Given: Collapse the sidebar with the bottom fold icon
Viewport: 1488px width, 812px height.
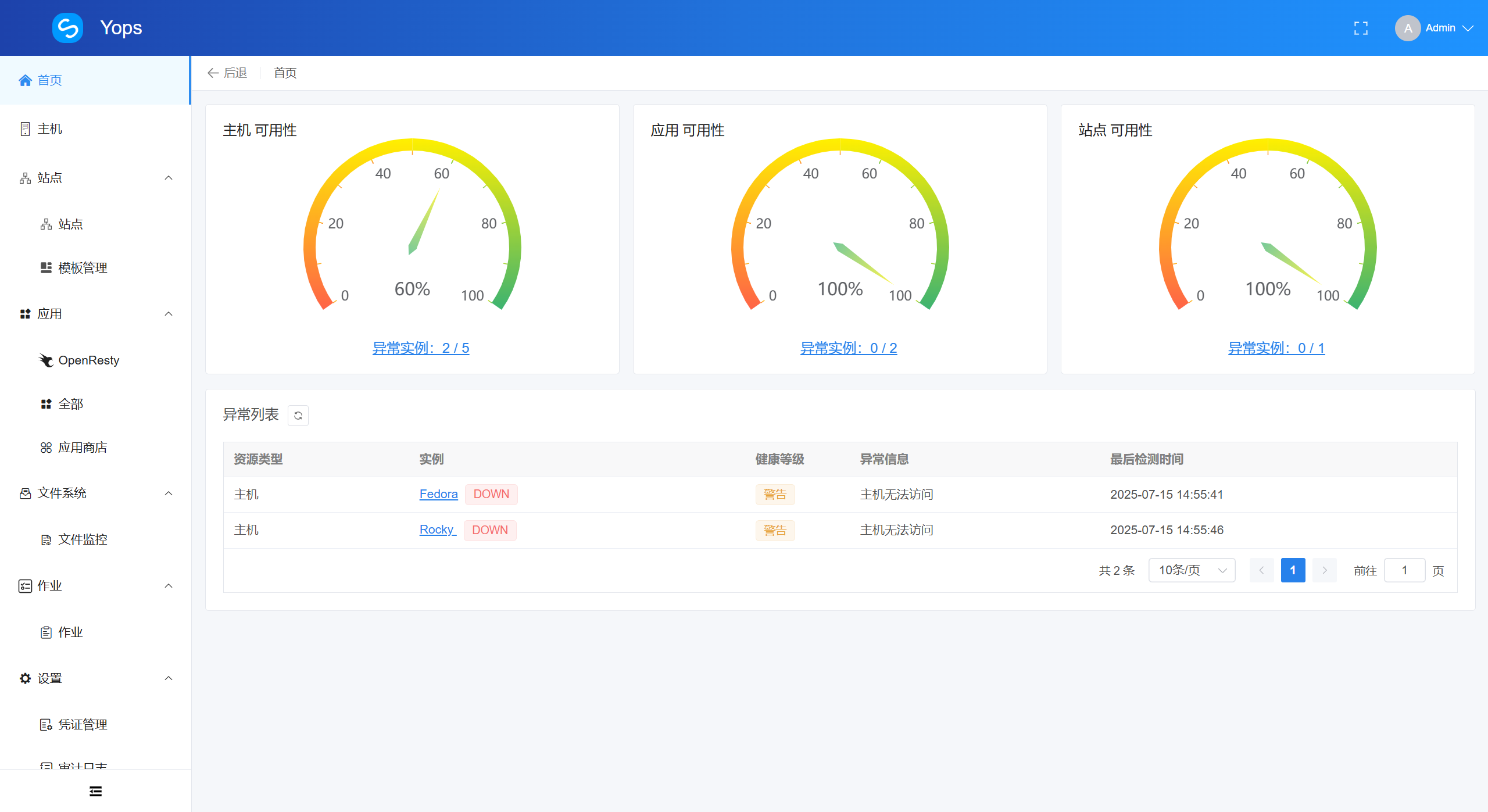Looking at the screenshot, I should tap(95, 791).
